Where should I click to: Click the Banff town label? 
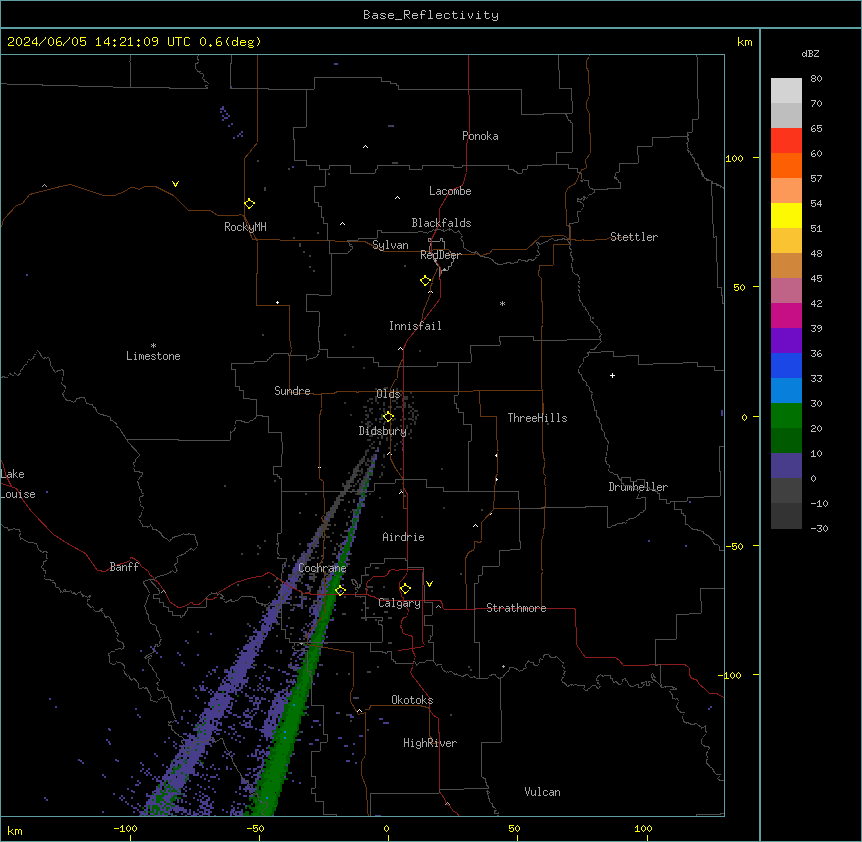(124, 567)
